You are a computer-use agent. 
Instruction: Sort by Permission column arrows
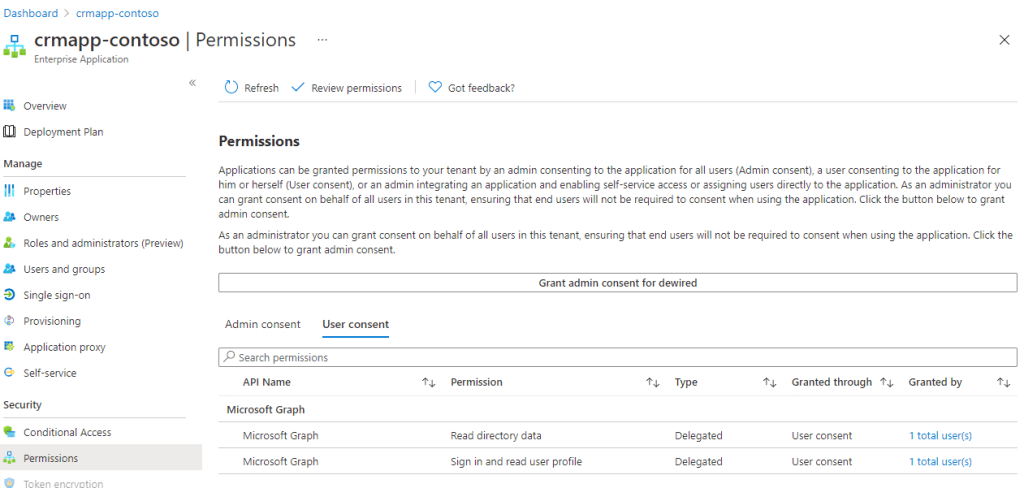652,382
